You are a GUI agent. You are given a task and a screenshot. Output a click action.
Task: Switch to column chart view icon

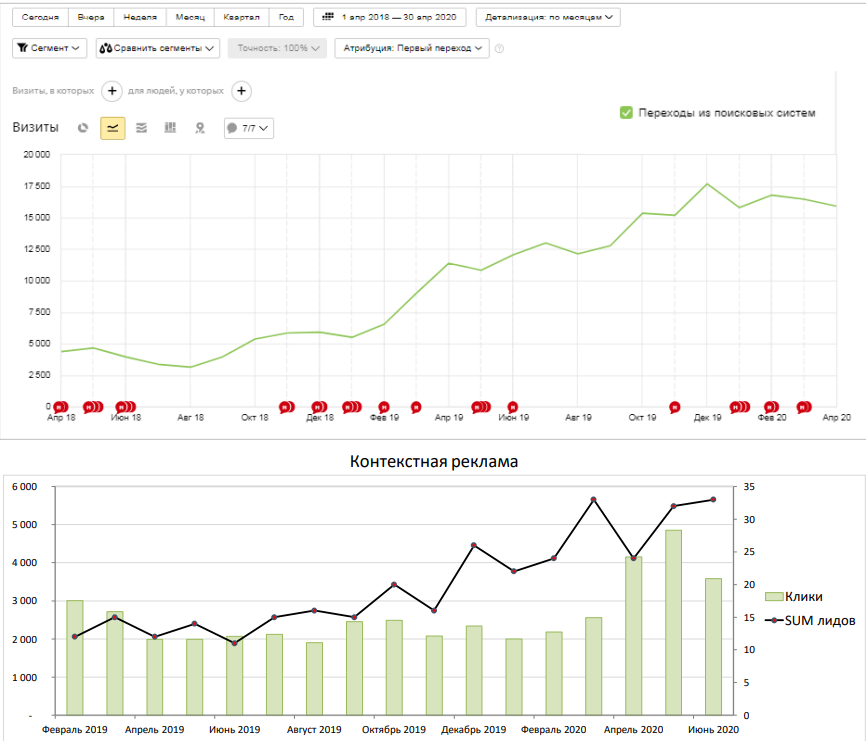[x=171, y=128]
